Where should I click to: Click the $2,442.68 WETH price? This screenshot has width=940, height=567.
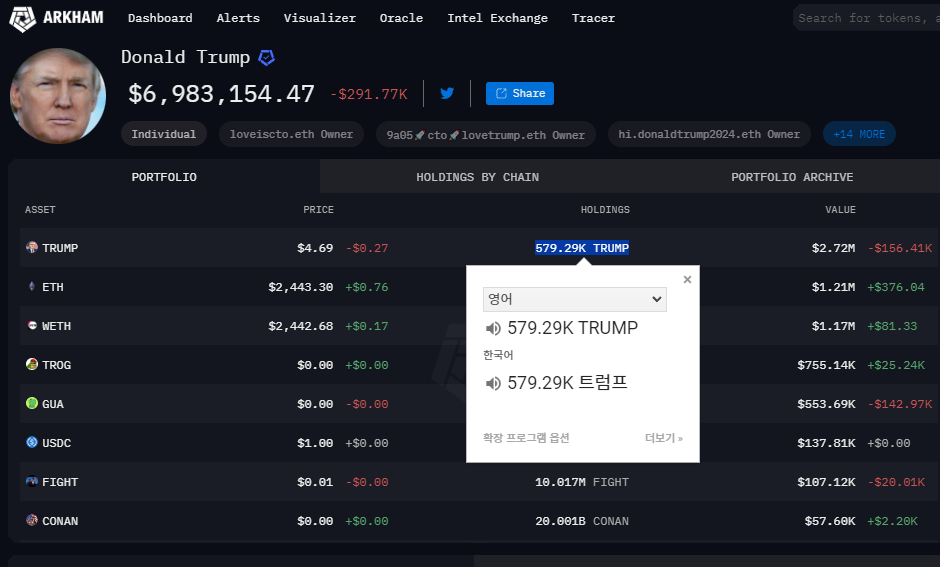(300, 326)
